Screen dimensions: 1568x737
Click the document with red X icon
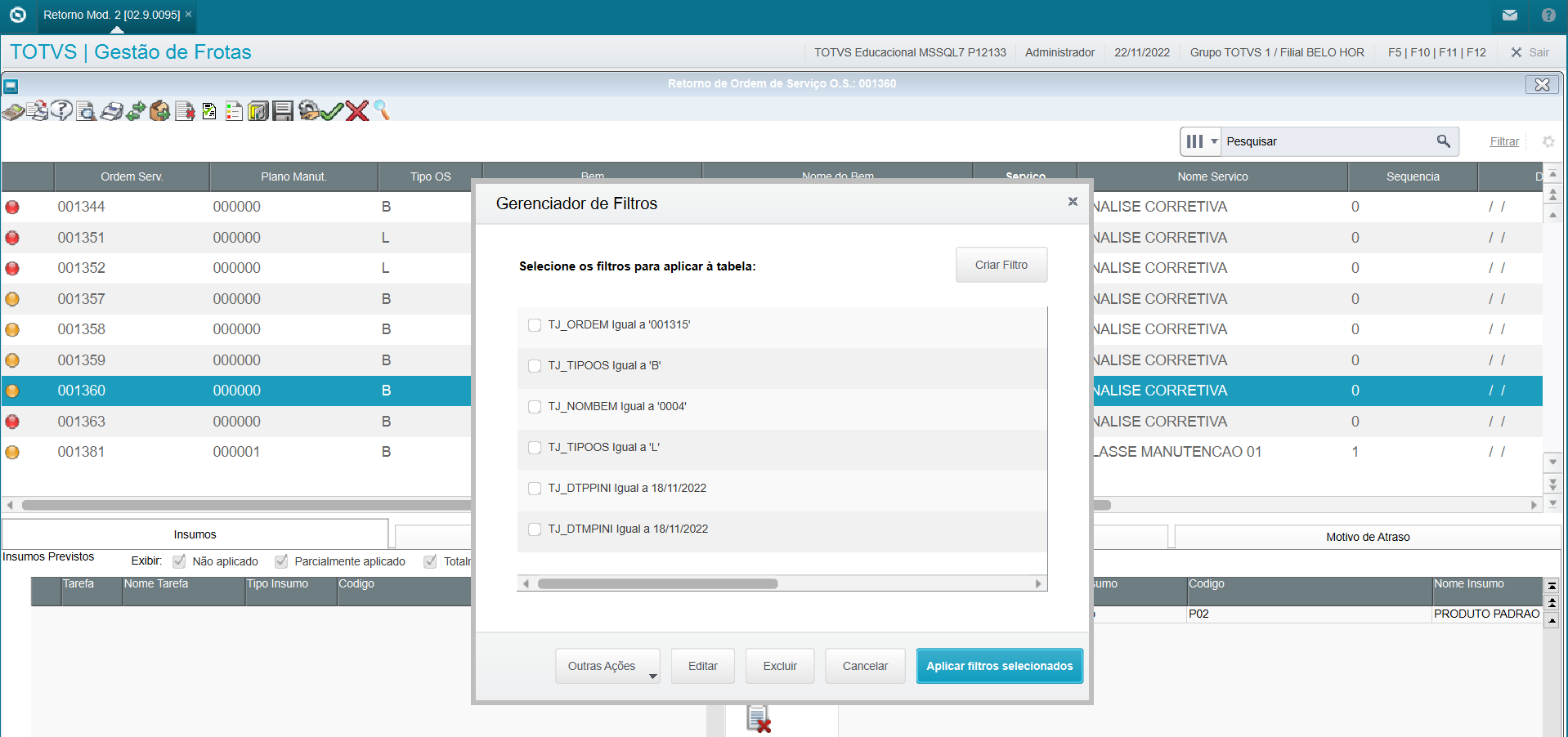(185, 111)
